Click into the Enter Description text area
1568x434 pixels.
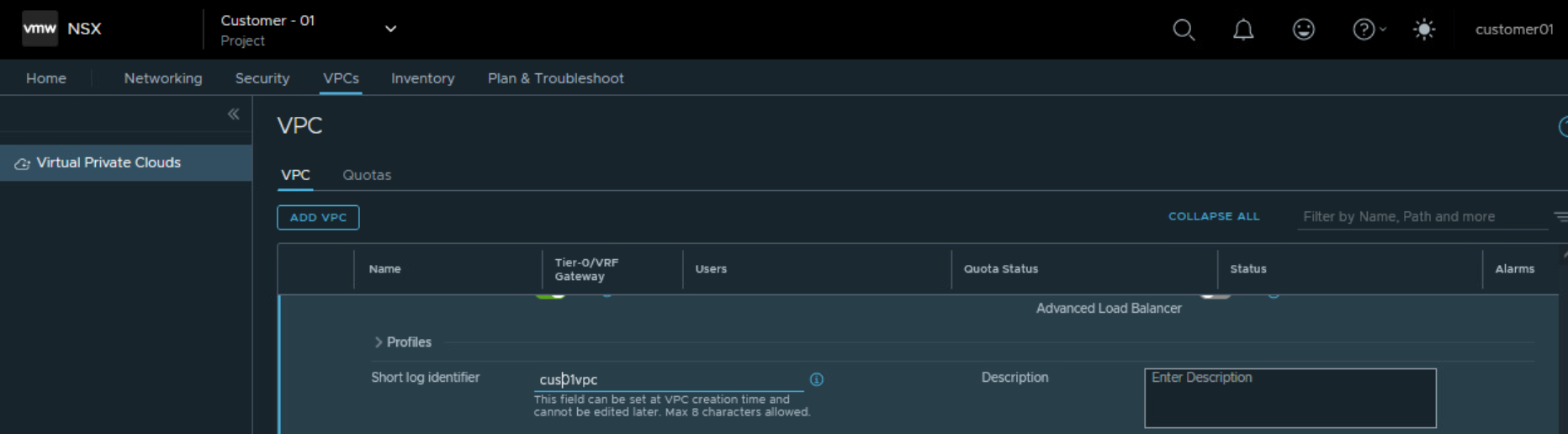(x=1290, y=398)
